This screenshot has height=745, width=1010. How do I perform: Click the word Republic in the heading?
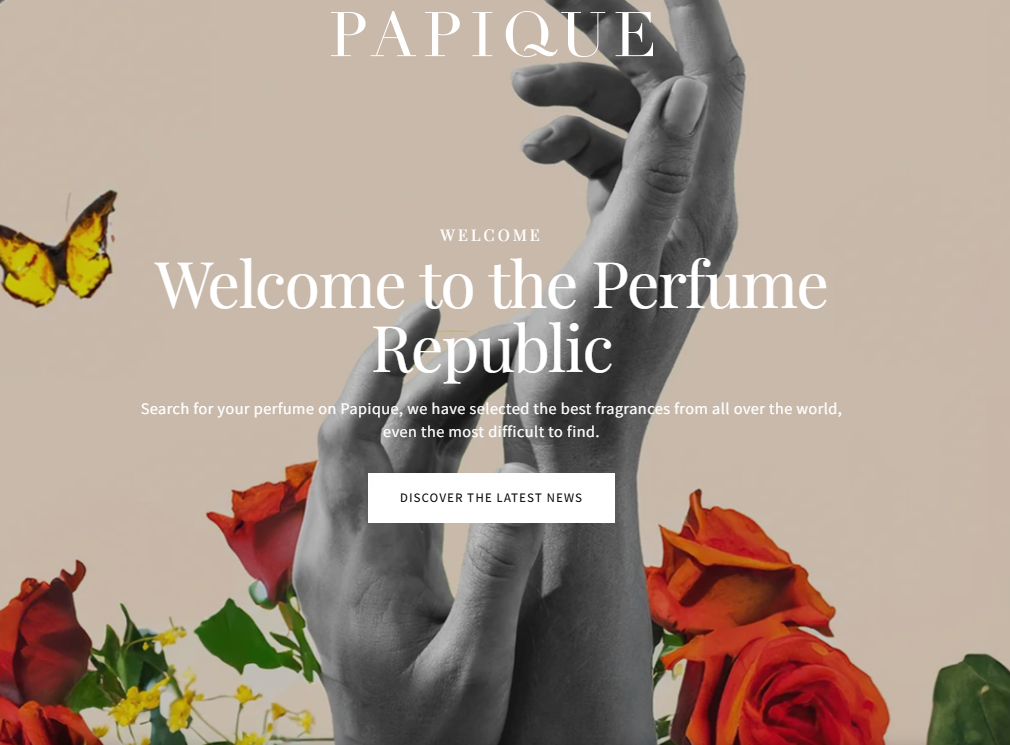click(x=492, y=349)
